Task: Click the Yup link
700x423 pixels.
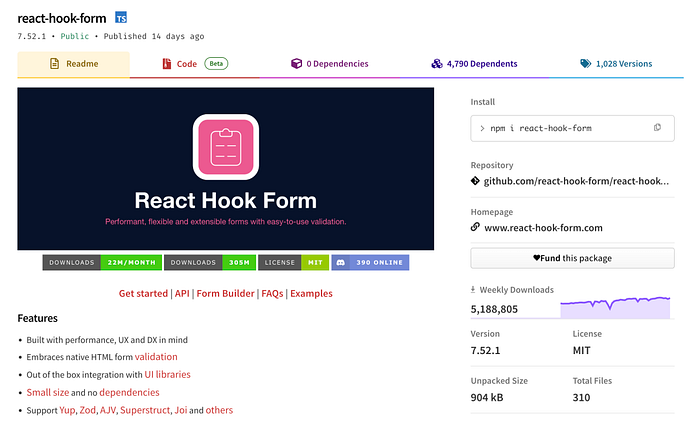Action: click(x=67, y=410)
